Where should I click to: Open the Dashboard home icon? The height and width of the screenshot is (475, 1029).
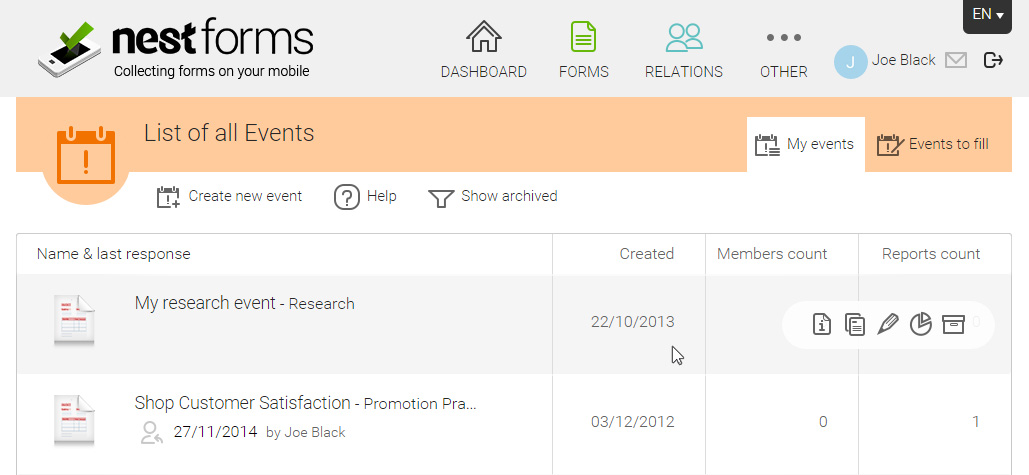[x=484, y=37]
